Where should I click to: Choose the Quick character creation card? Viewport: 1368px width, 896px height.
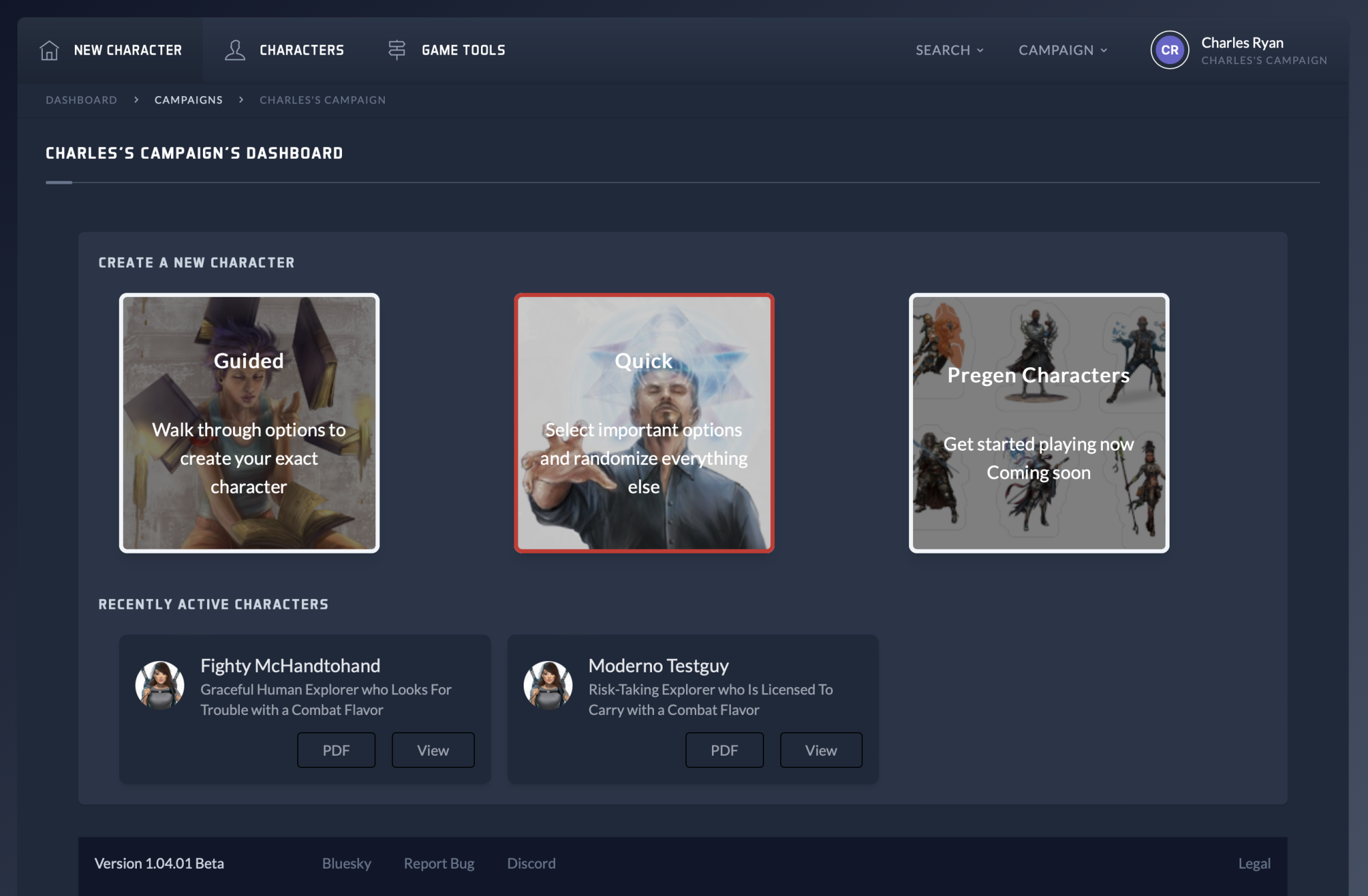[644, 423]
